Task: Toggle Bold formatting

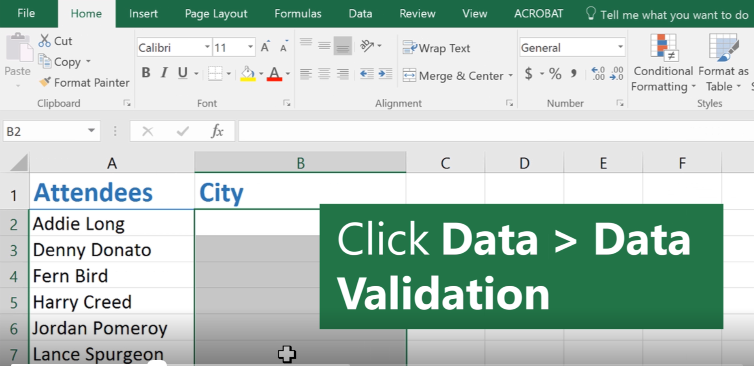Action: click(x=146, y=74)
